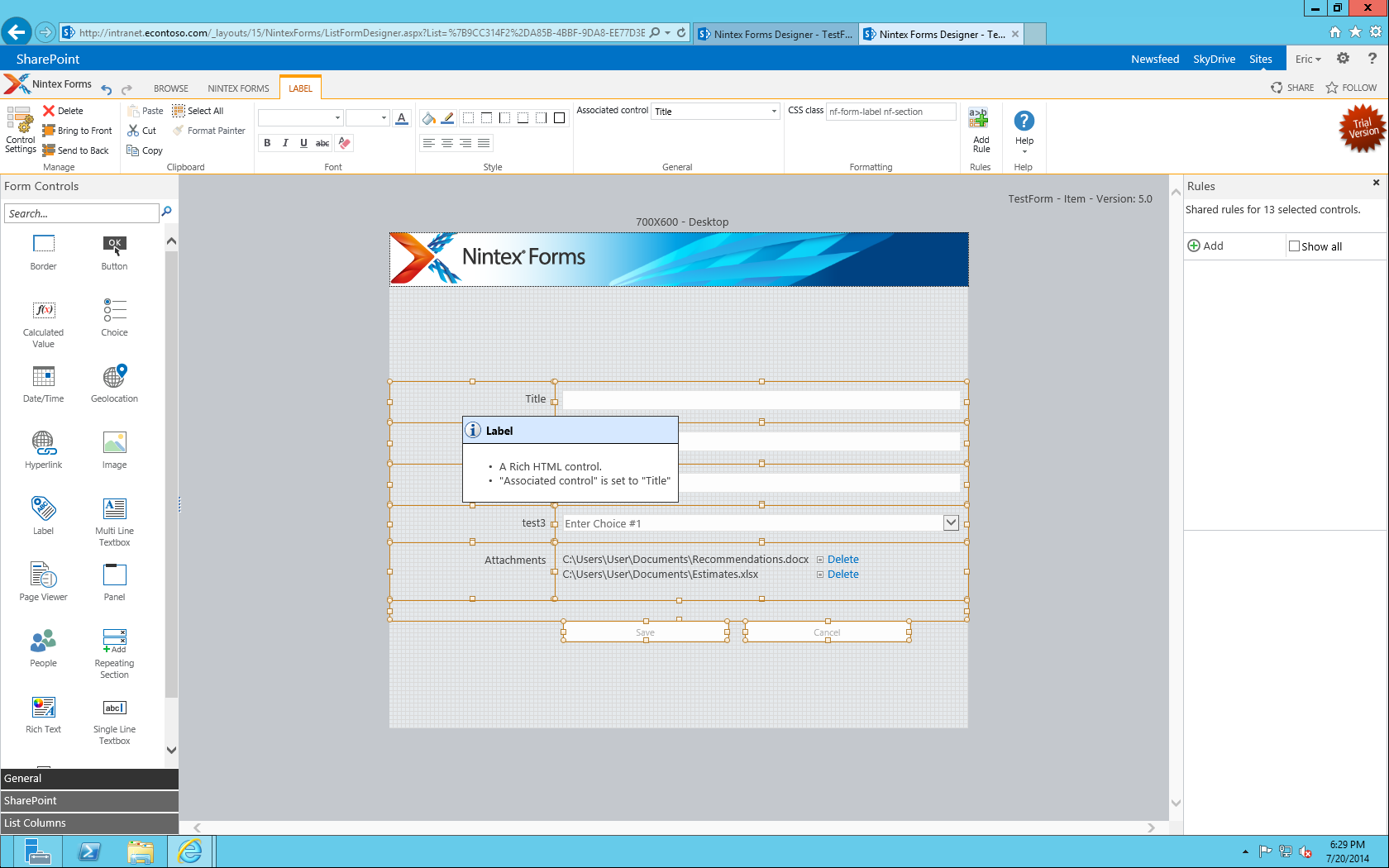Open Control Settings in the ribbon
Viewport: 1389px width, 868px height.
(21, 130)
